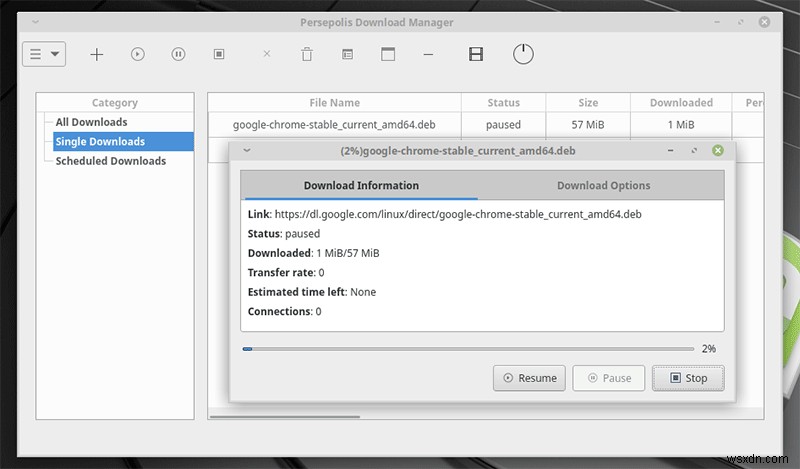Switch to Download Options tab
The height and width of the screenshot is (469, 800).
point(603,185)
